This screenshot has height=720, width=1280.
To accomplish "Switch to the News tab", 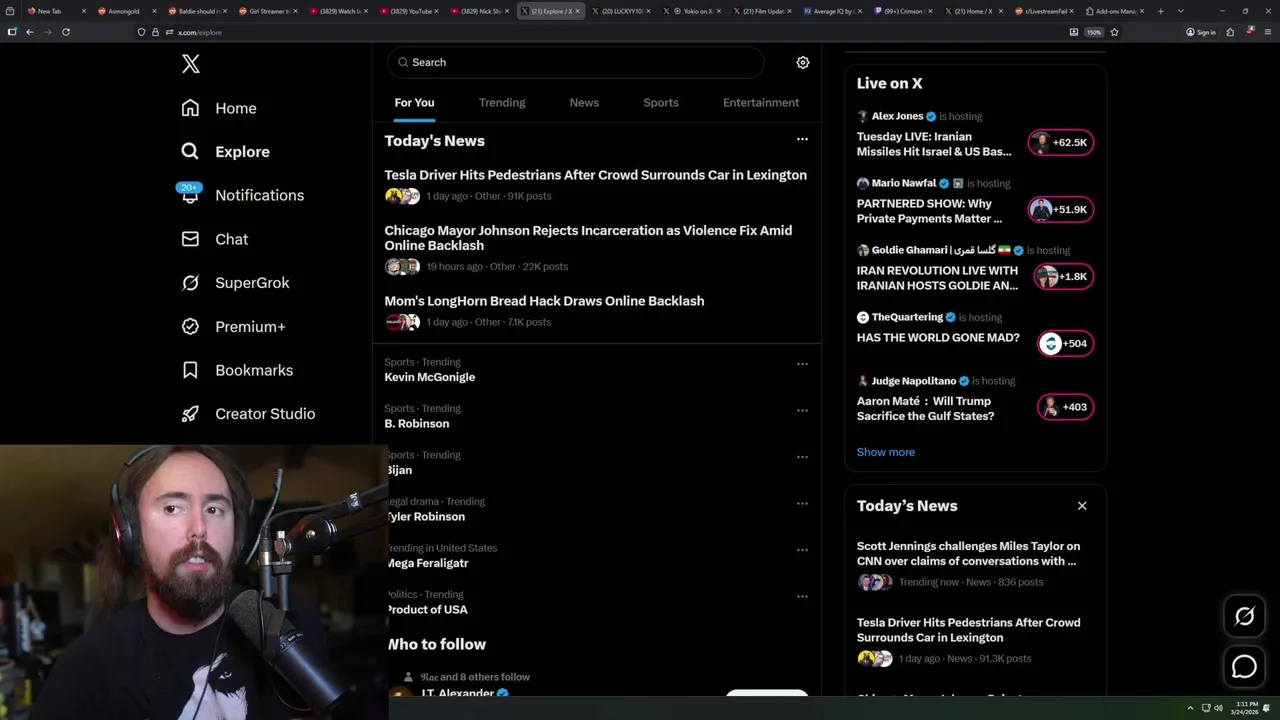I will tap(584, 102).
